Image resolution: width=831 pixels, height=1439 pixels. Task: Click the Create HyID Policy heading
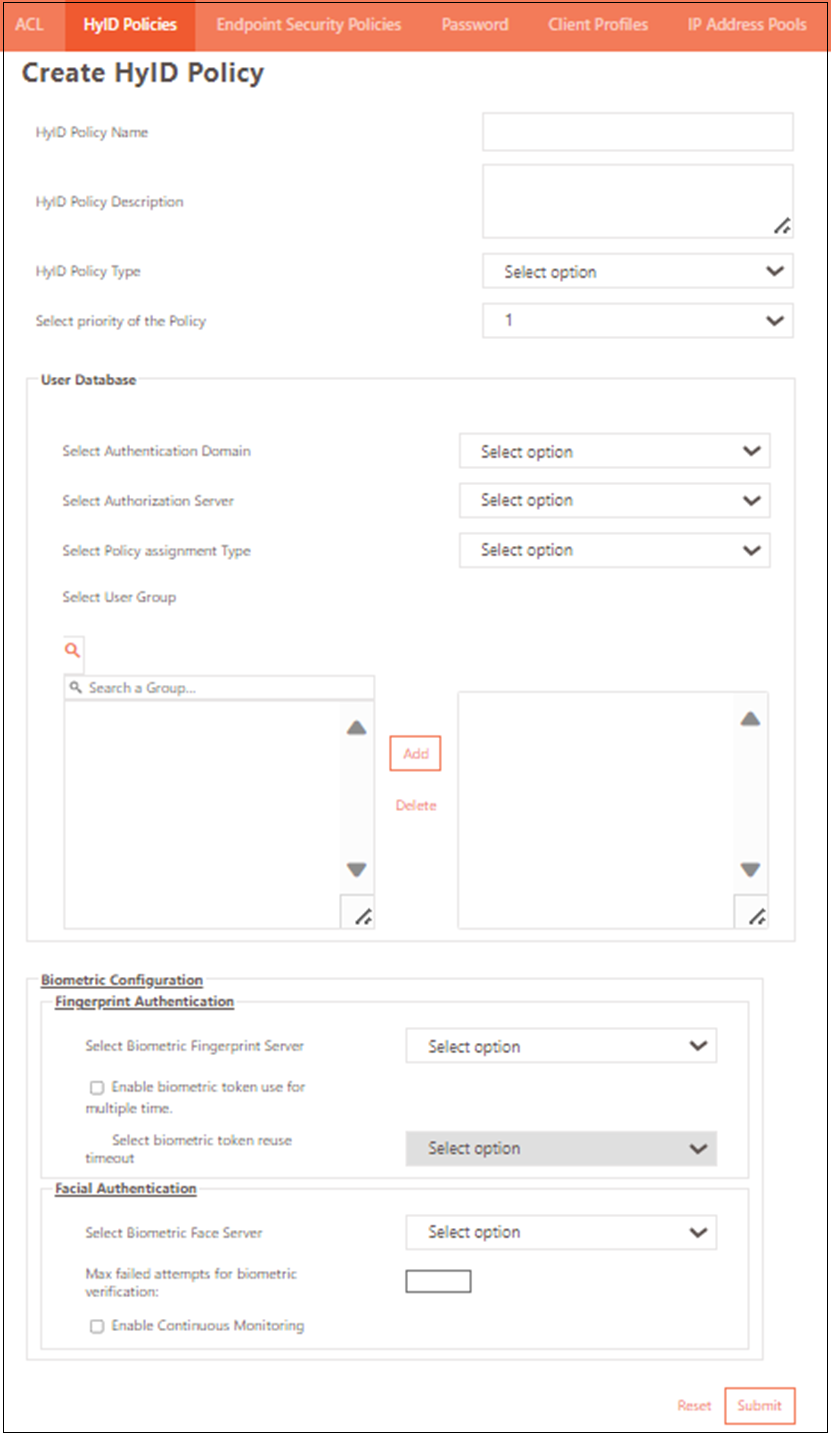pyautogui.click(x=143, y=73)
